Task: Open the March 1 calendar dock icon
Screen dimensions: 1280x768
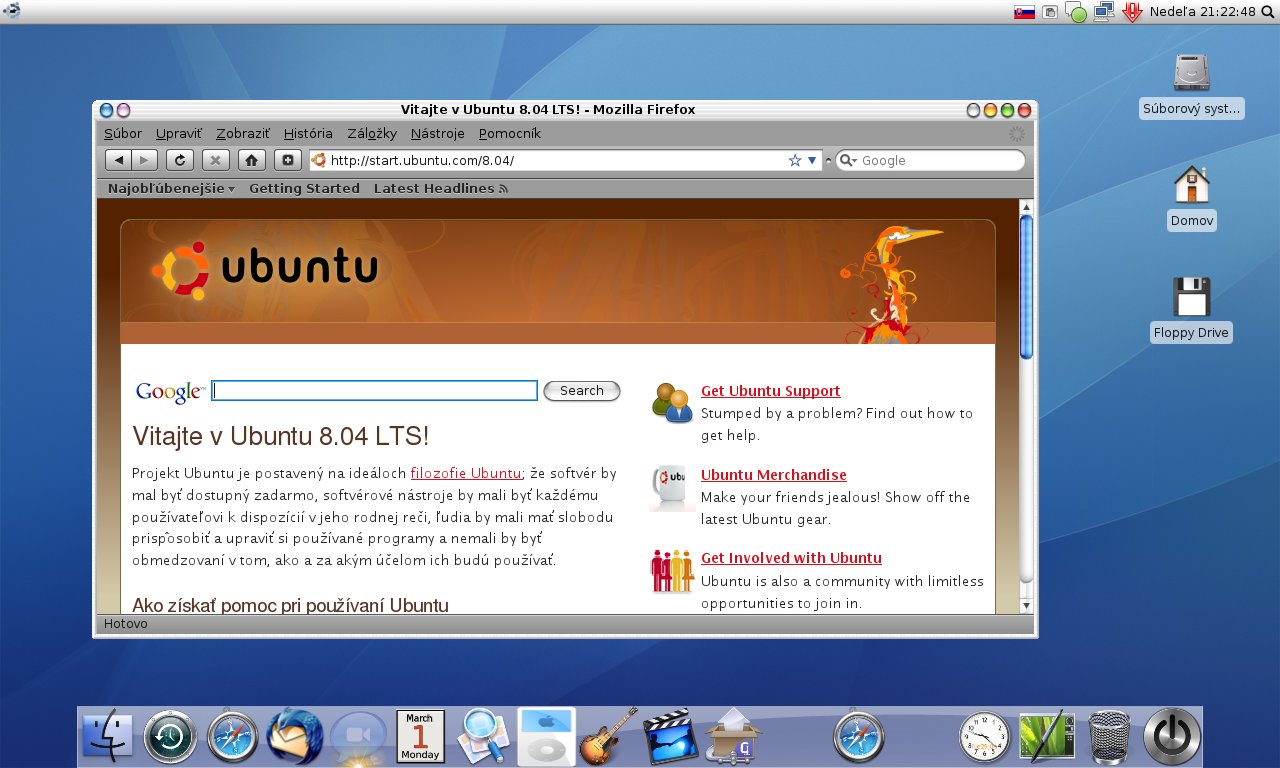Action: pos(420,737)
